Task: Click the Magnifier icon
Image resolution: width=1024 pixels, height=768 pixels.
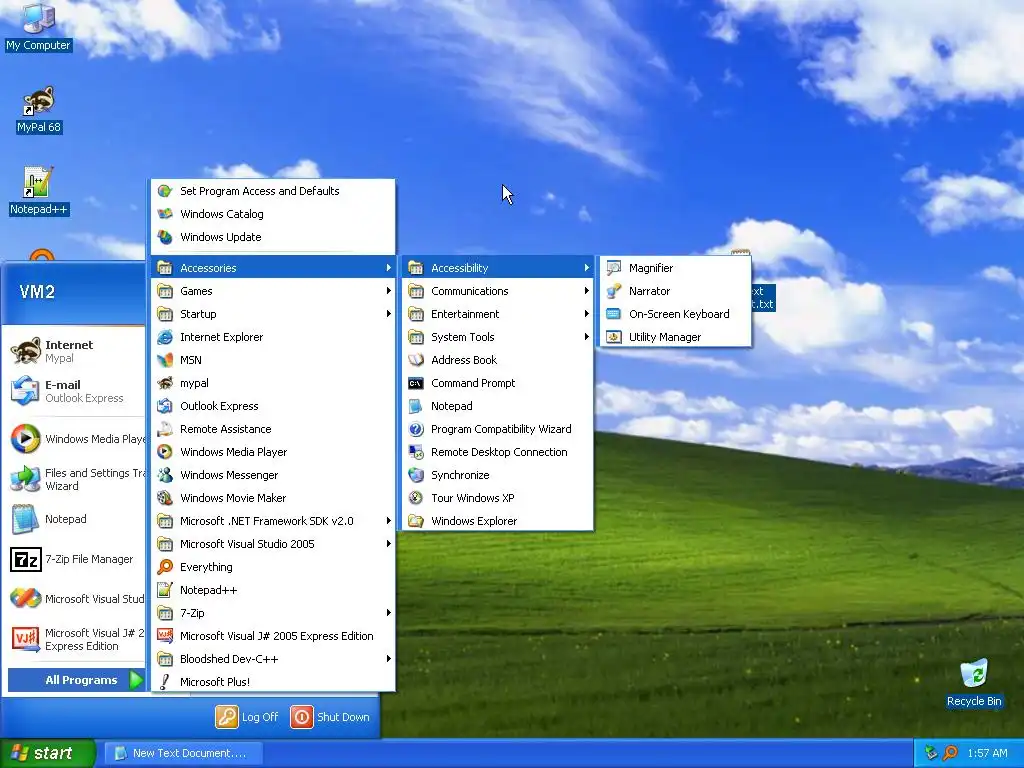Action: (614, 268)
